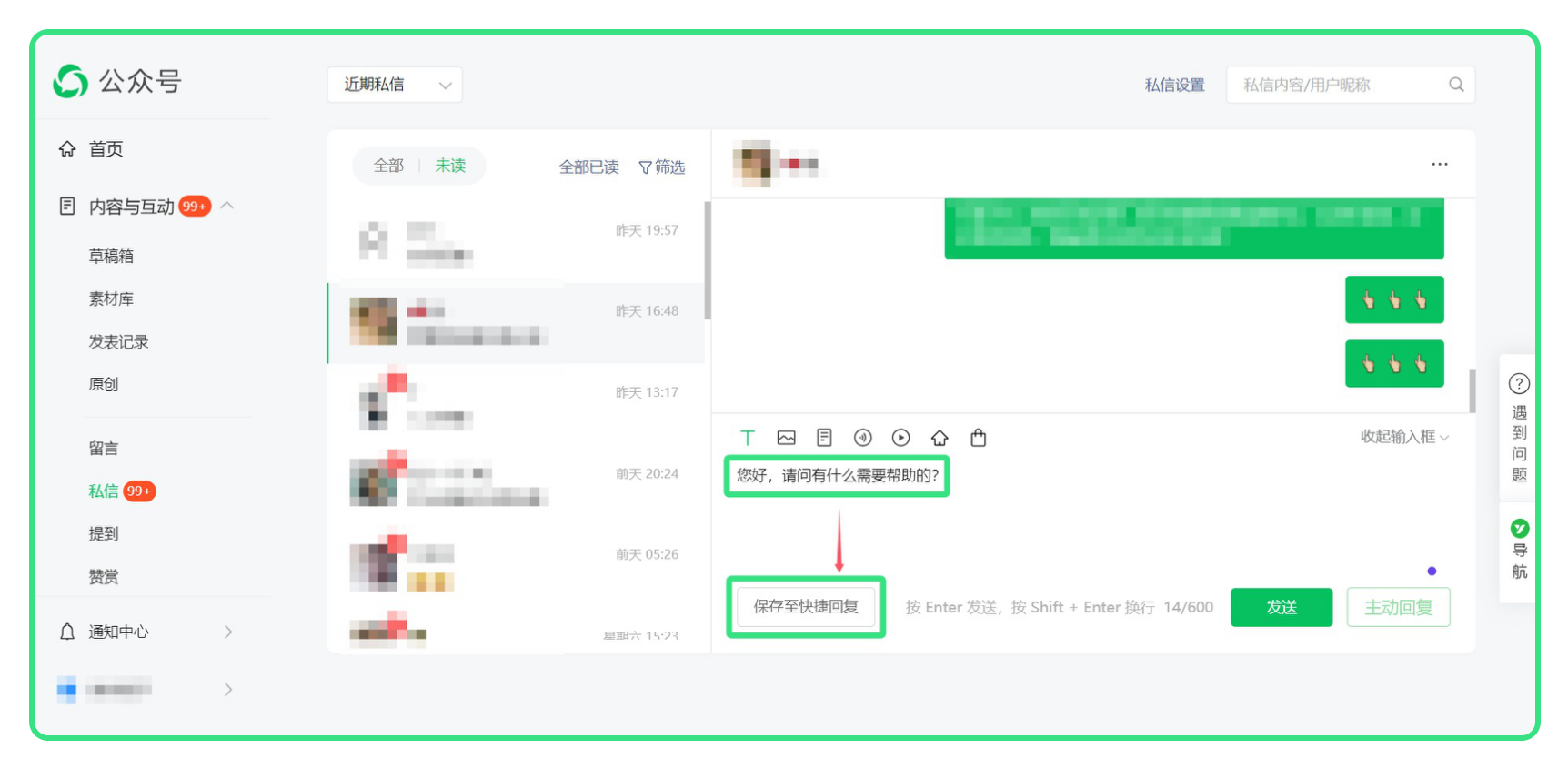
Task: Click the audio icon in reply toolbar
Action: (863, 438)
